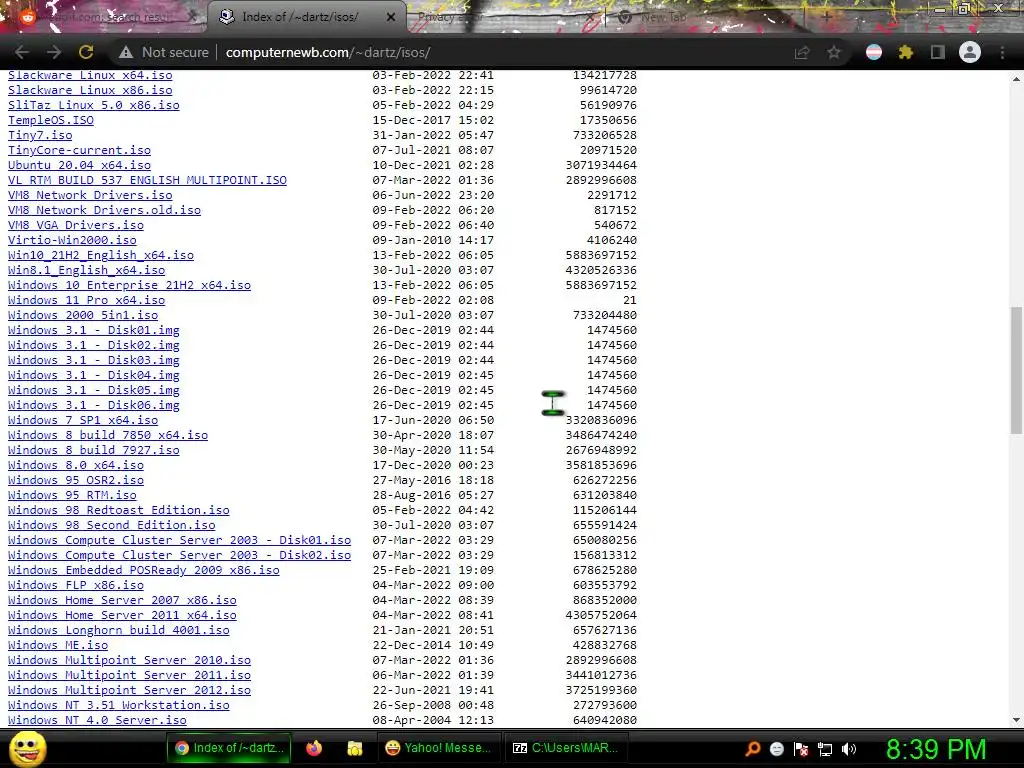The image size is (1024, 768).
Task: Click the 8:39 PM clock
Action: 935,749
